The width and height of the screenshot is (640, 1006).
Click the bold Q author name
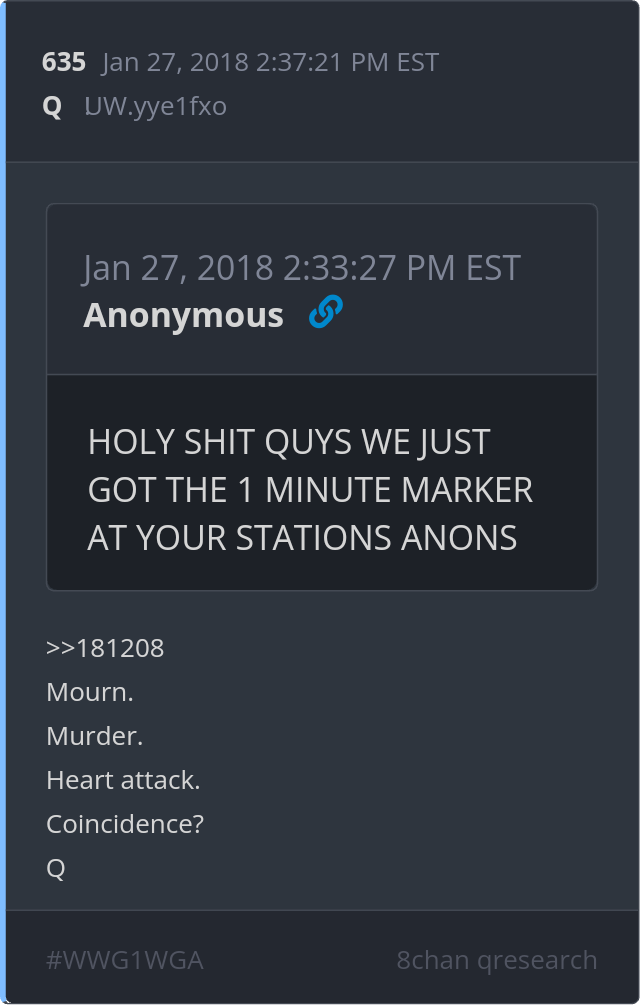(x=52, y=107)
